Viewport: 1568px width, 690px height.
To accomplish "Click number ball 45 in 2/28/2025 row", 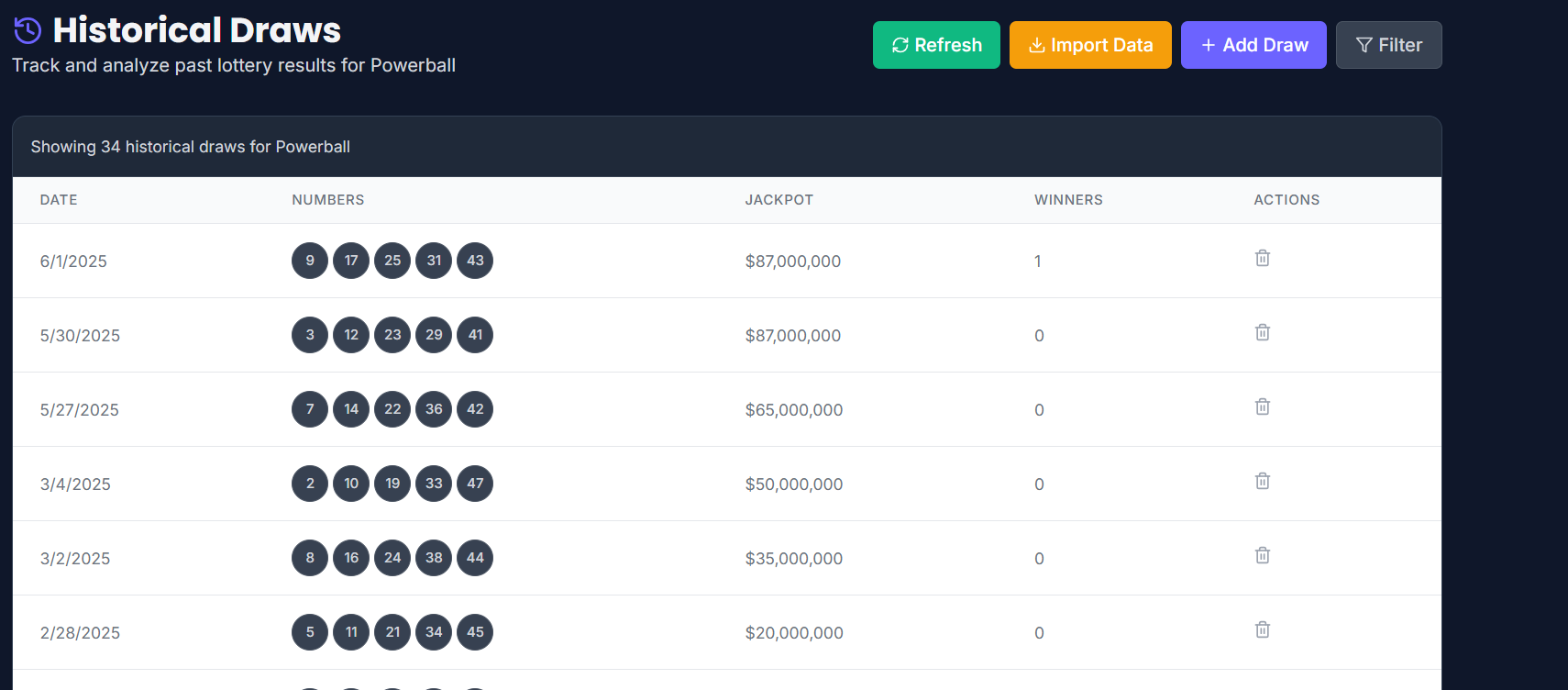I will point(475,632).
